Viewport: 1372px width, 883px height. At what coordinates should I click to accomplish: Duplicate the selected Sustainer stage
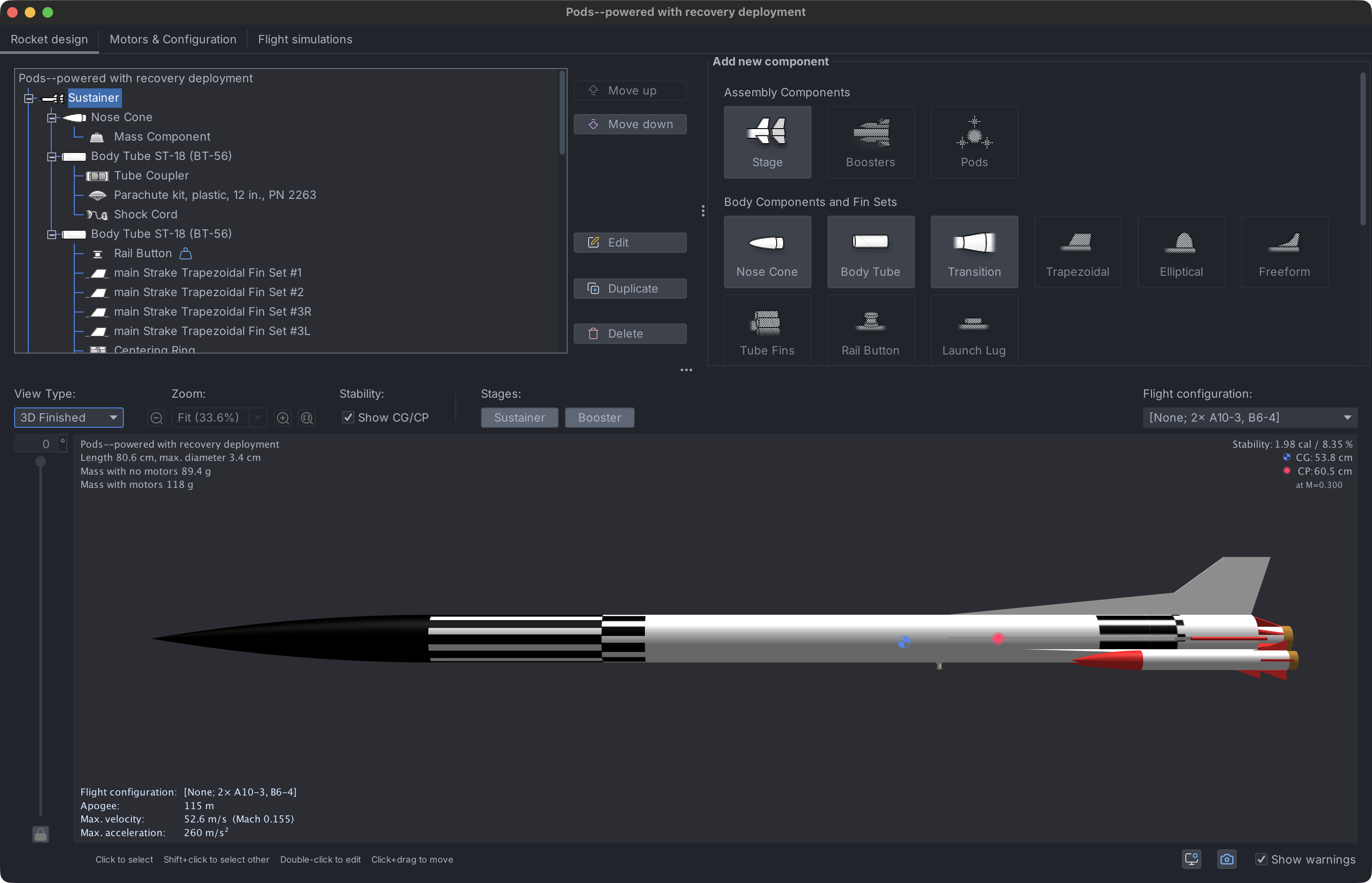click(x=629, y=288)
